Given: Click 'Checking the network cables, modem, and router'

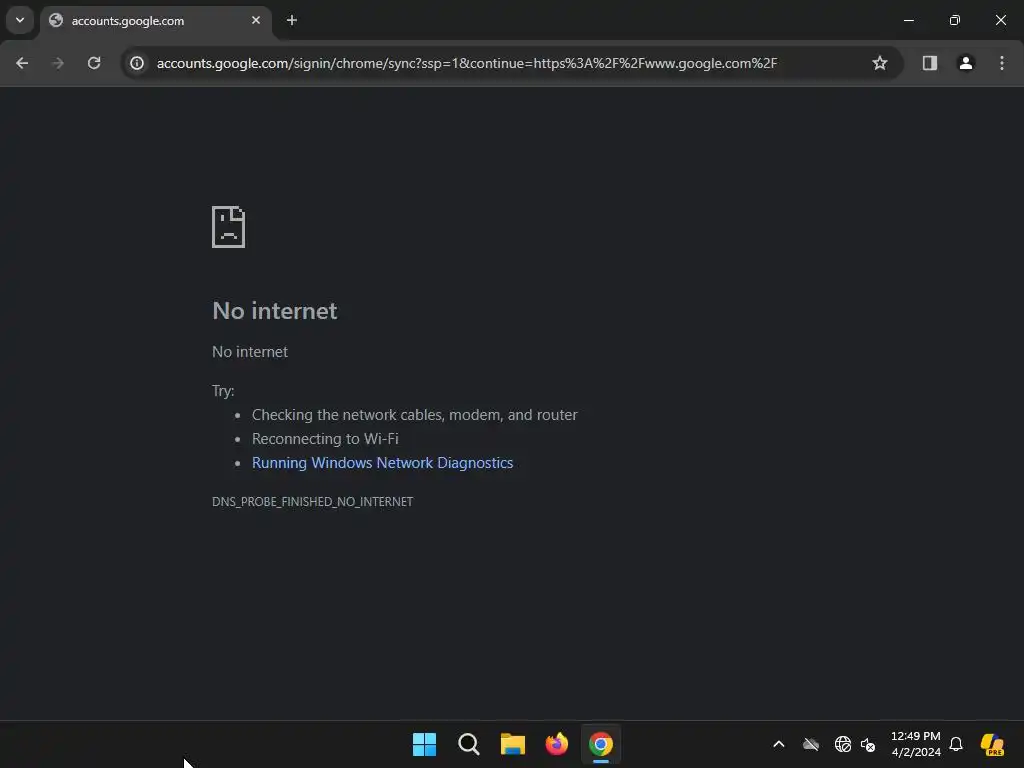Looking at the screenshot, I should (x=415, y=415).
